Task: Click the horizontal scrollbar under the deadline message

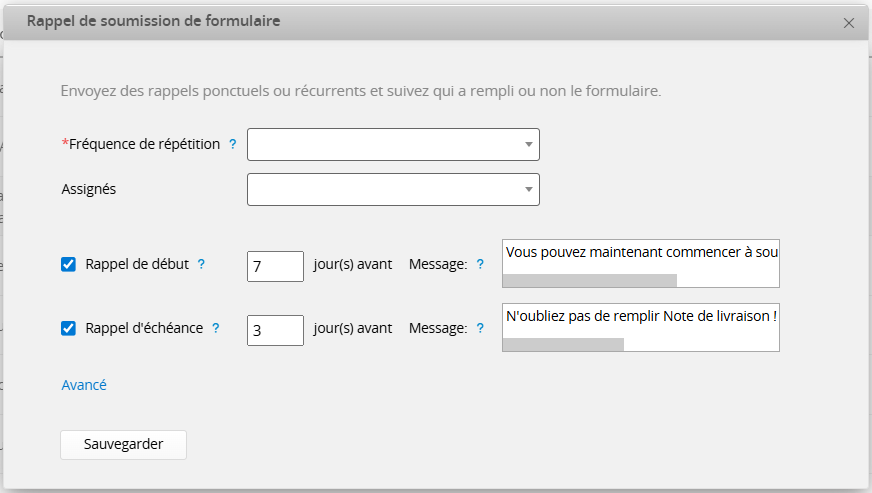Action: click(x=563, y=345)
